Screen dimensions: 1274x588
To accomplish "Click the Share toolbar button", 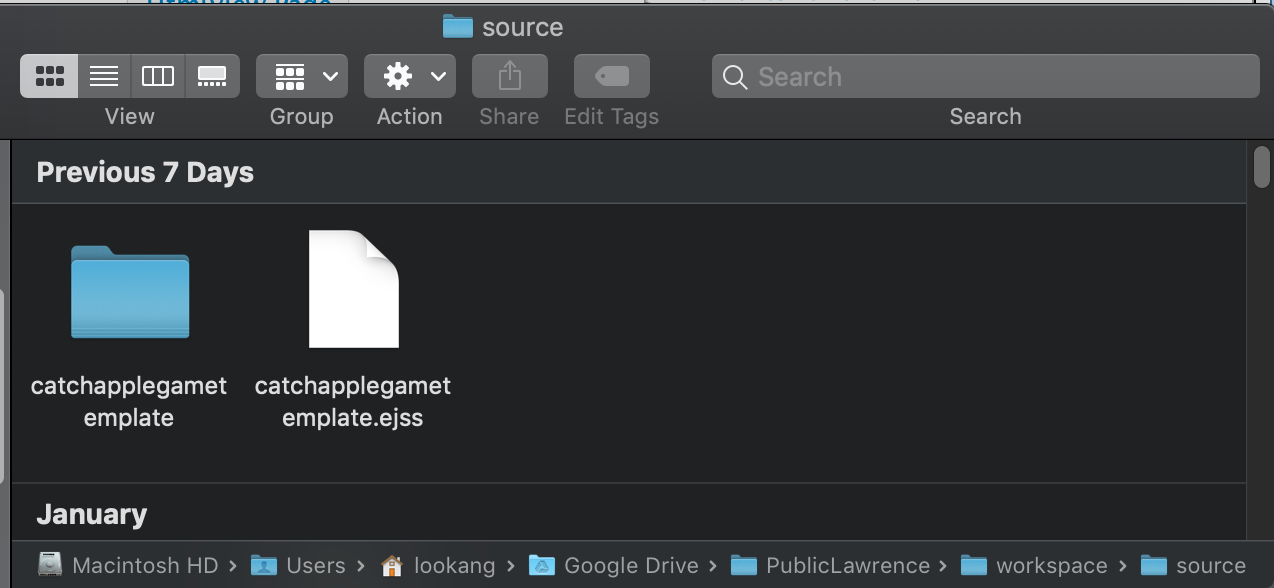I will click(x=509, y=76).
